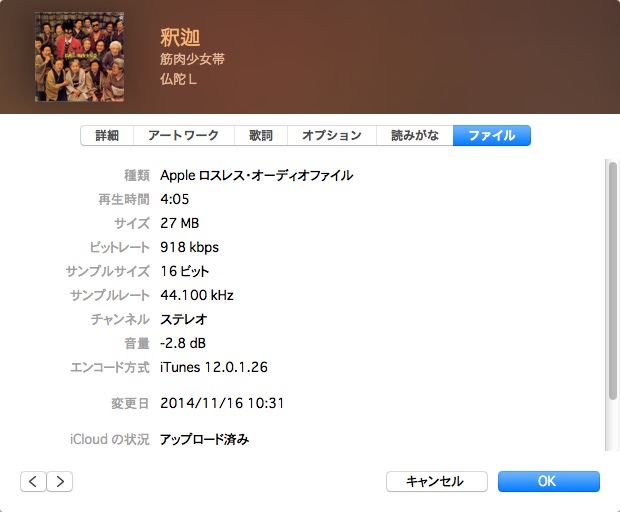Switch to the 読みがな tab
This screenshot has height=512, width=620.
click(x=414, y=136)
